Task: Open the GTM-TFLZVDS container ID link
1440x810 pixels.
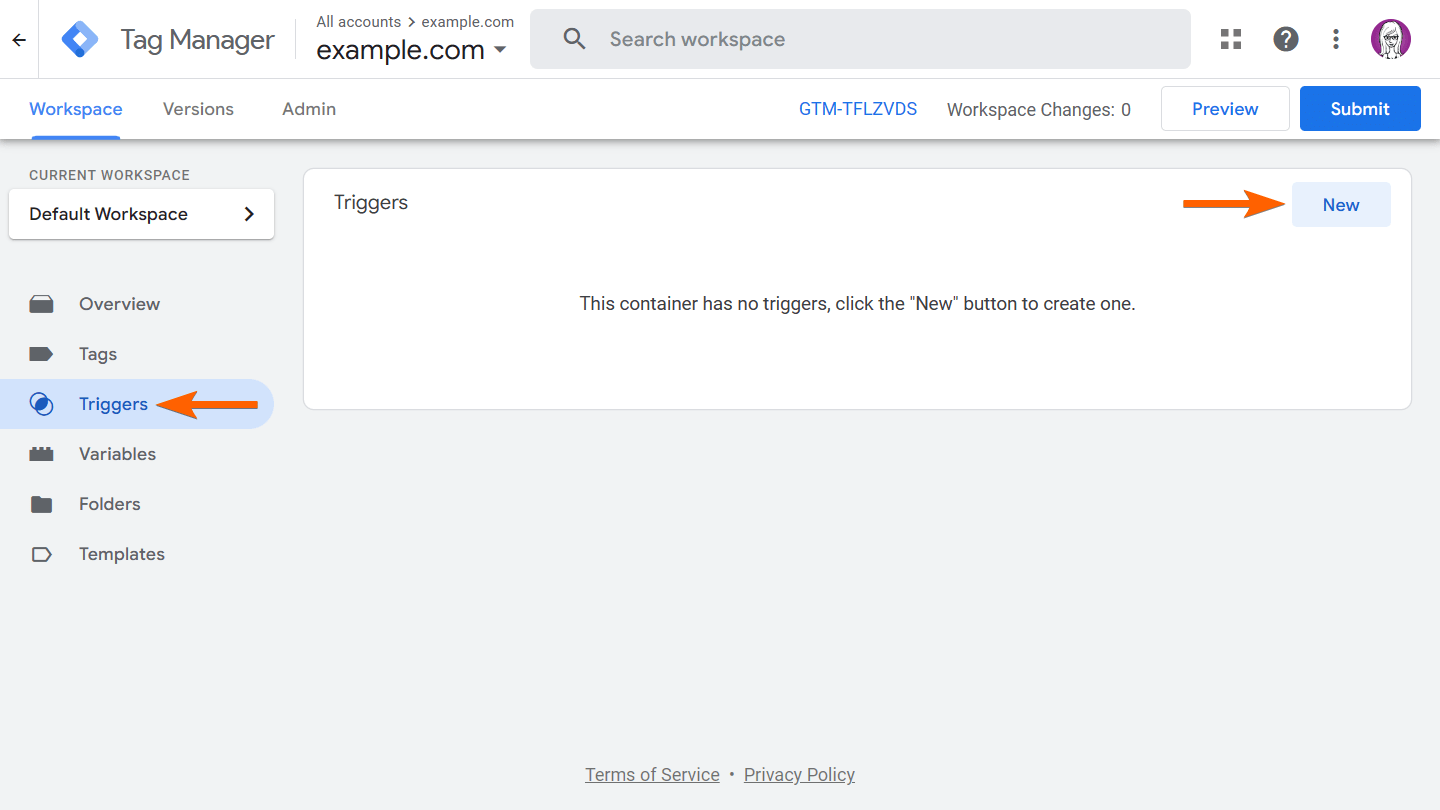Action: point(858,109)
